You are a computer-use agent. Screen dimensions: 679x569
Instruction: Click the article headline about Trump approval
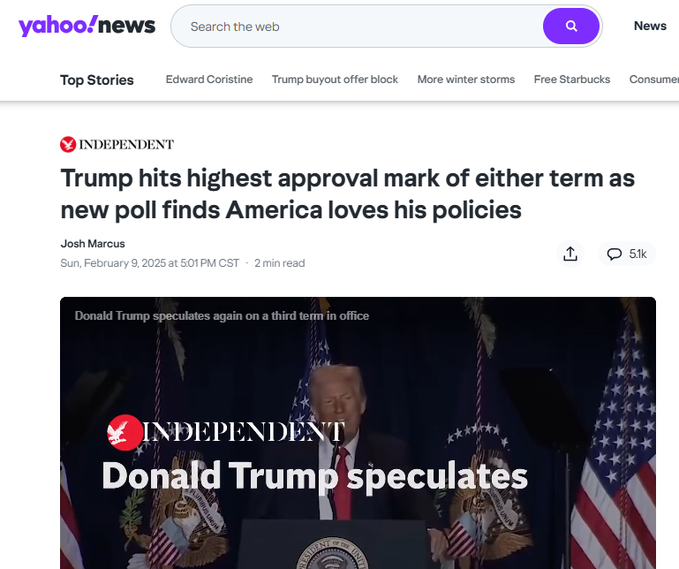click(x=348, y=194)
